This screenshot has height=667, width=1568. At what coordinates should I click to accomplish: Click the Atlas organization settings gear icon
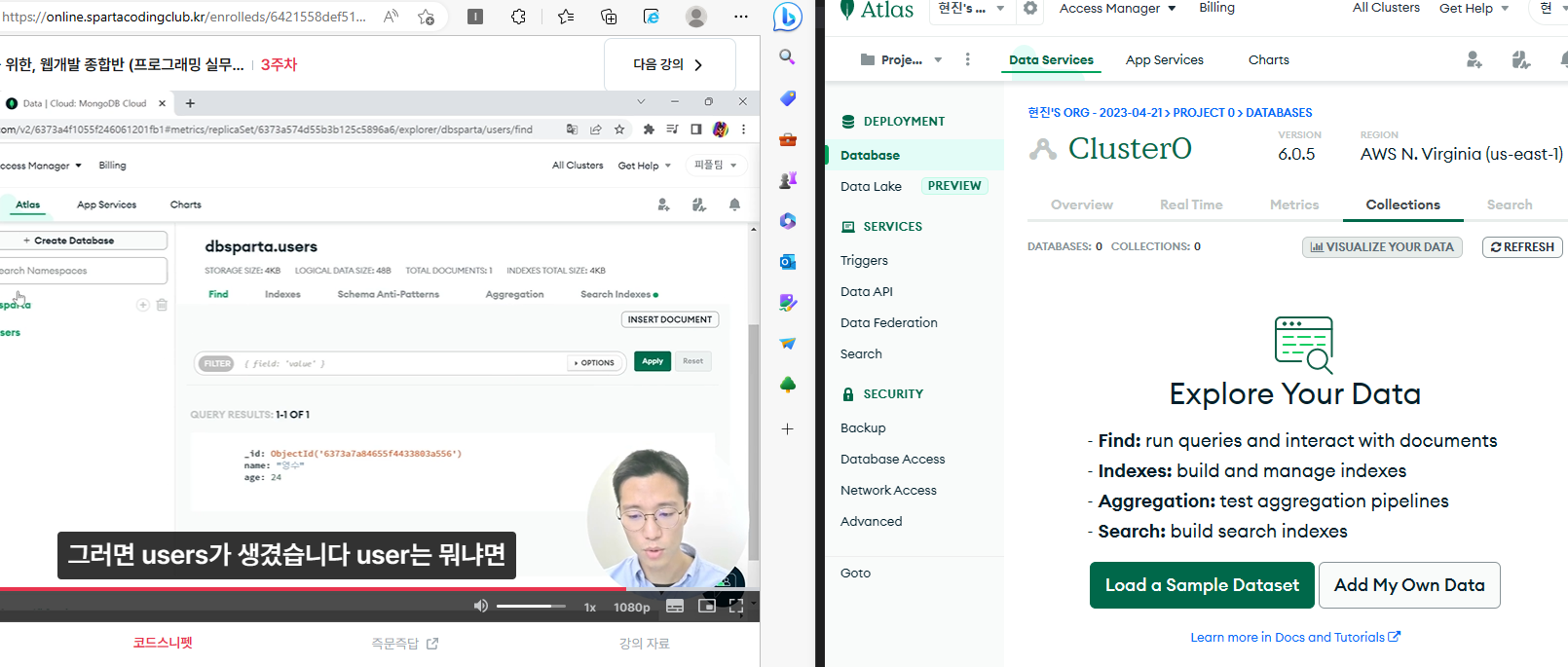[1029, 8]
